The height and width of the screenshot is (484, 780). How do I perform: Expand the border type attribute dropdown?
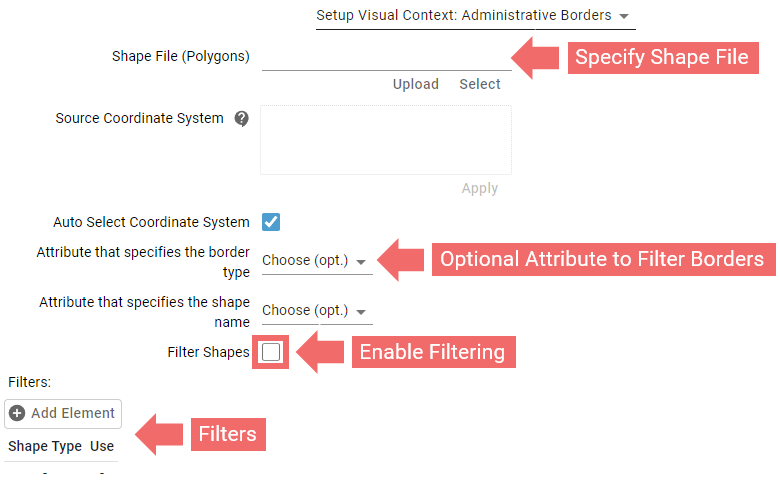(x=316, y=261)
